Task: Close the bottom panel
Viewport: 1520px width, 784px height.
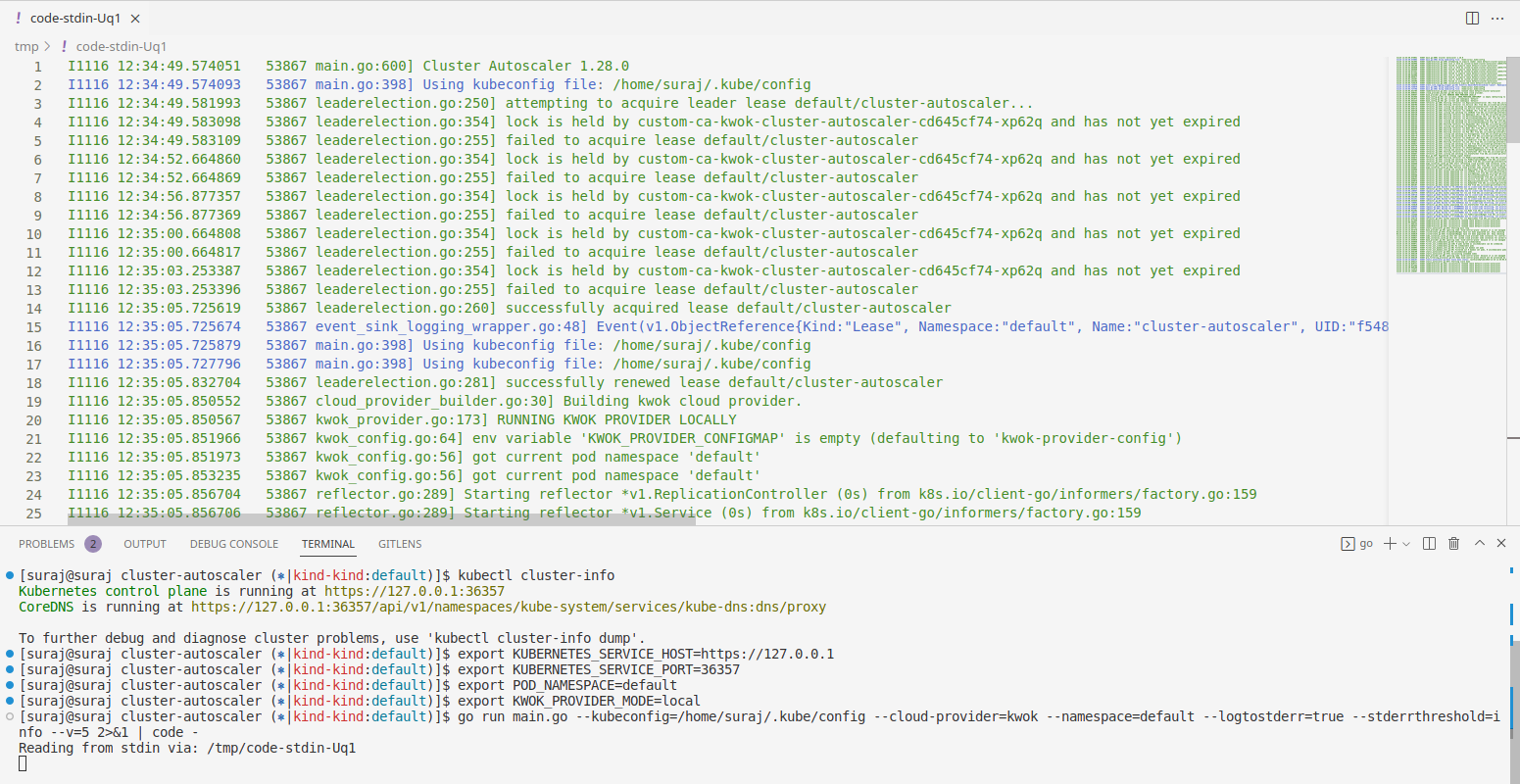Action: pyautogui.click(x=1501, y=543)
